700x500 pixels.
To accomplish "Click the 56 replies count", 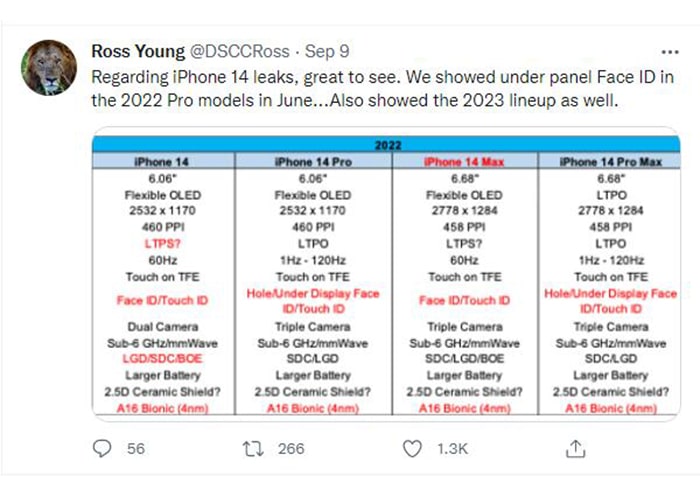I will (136, 449).
